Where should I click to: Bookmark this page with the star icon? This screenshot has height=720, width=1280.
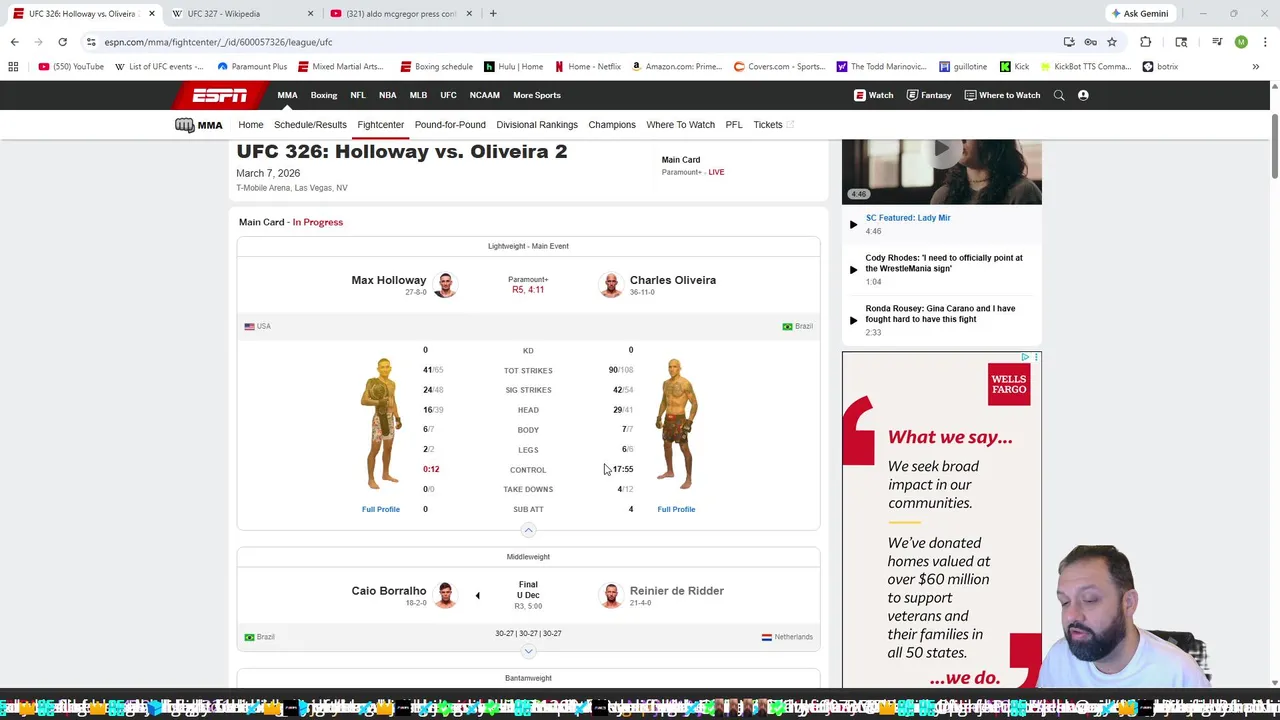[1111, 42]
